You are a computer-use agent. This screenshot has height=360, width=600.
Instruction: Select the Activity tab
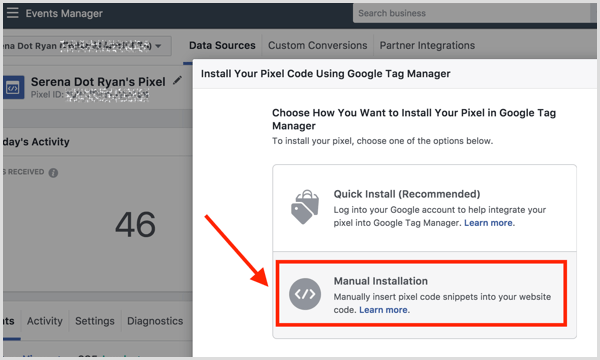coord(44,321)
